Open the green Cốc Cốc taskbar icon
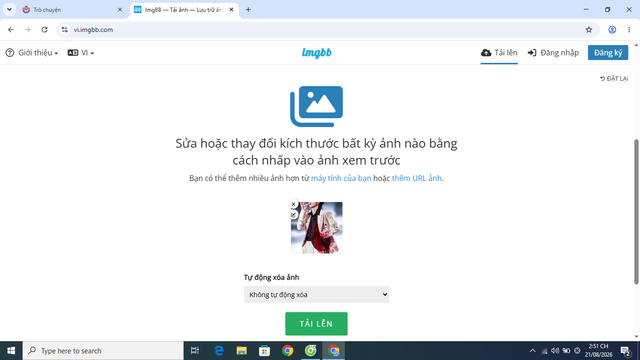 pos(311,351)
